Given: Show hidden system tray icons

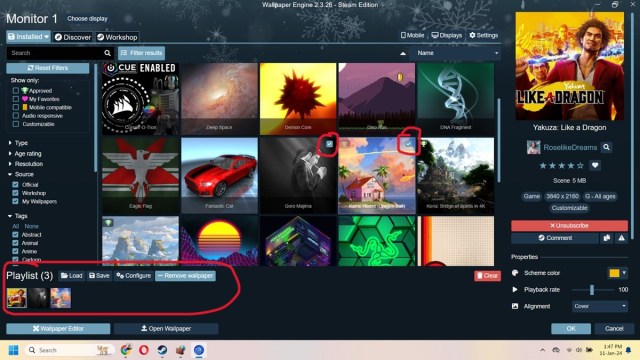Looking at the screenshot, I should [x=542, y=350].
